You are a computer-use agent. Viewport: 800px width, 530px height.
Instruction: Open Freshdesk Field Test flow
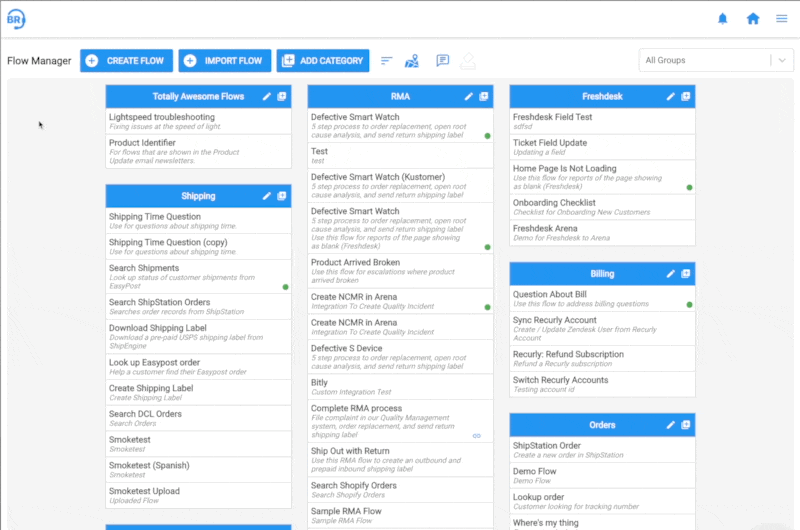click(603, 121)
